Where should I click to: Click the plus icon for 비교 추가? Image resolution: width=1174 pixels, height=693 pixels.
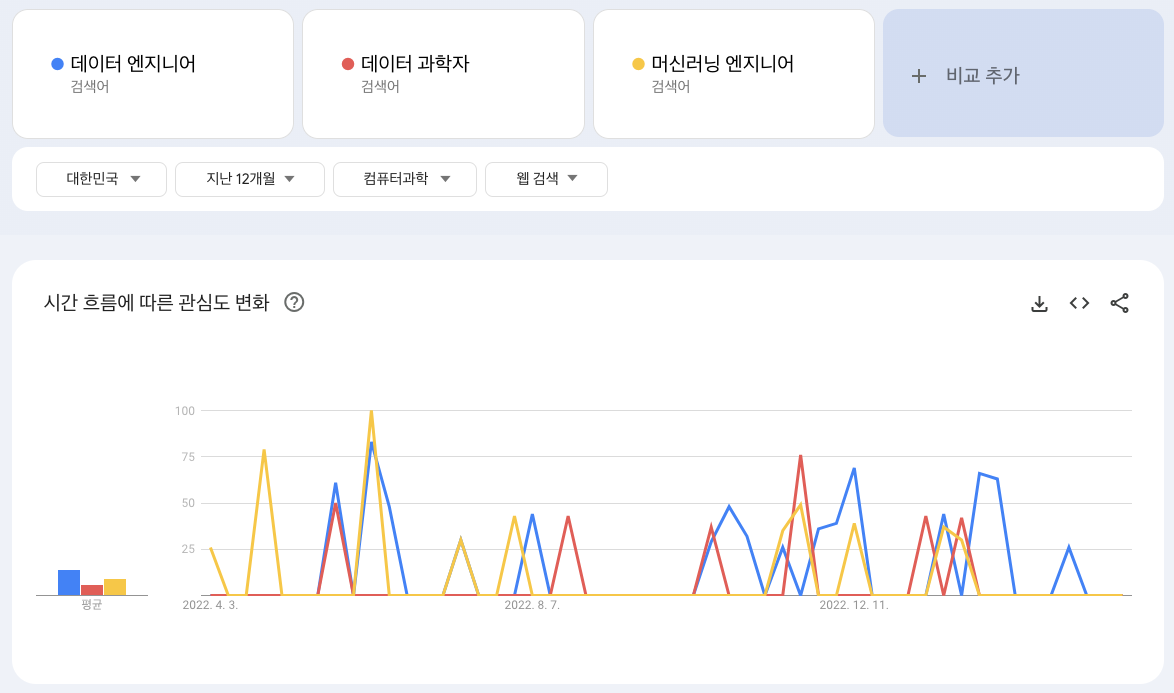(919, 76)
